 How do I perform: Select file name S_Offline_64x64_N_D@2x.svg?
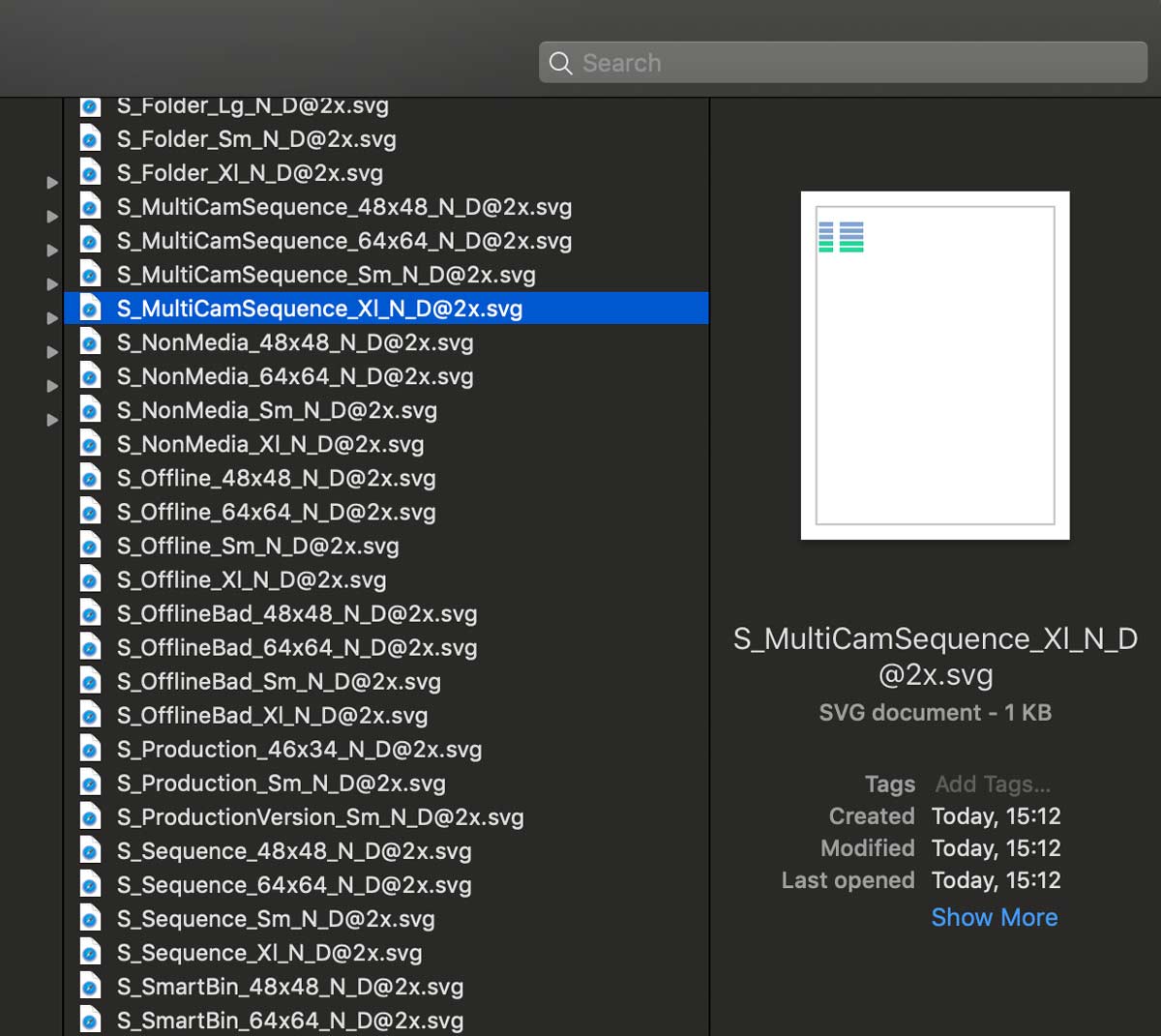pyautogui.click(x=277, y=512)
